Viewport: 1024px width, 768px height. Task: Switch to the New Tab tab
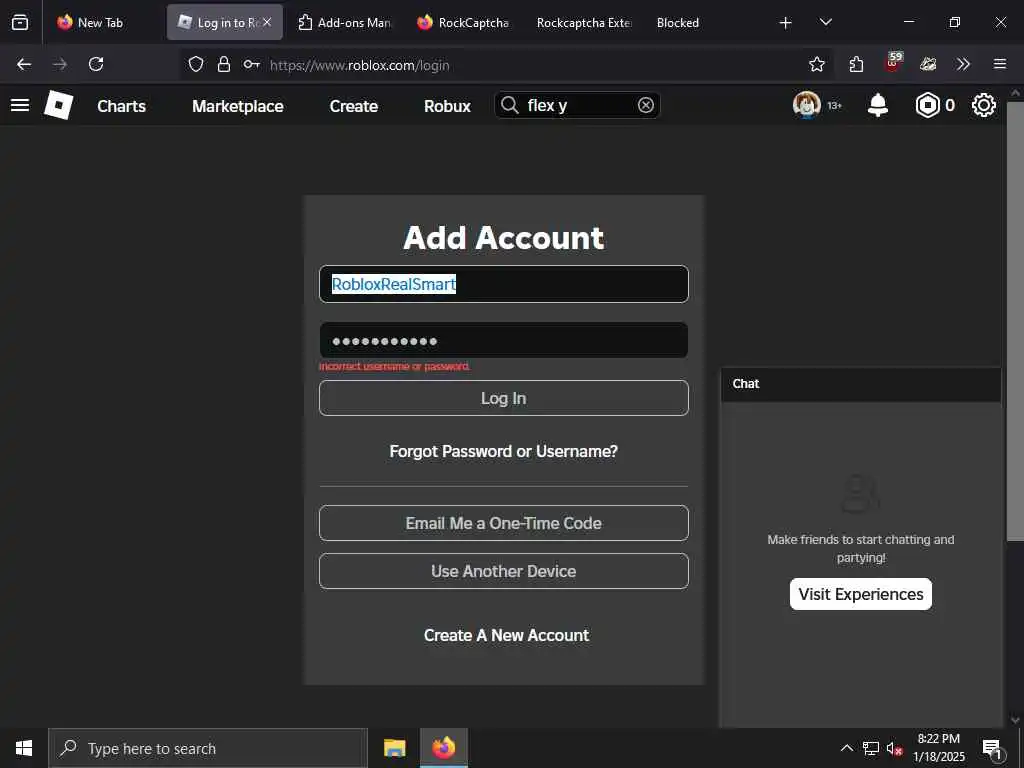pos(100,22)
